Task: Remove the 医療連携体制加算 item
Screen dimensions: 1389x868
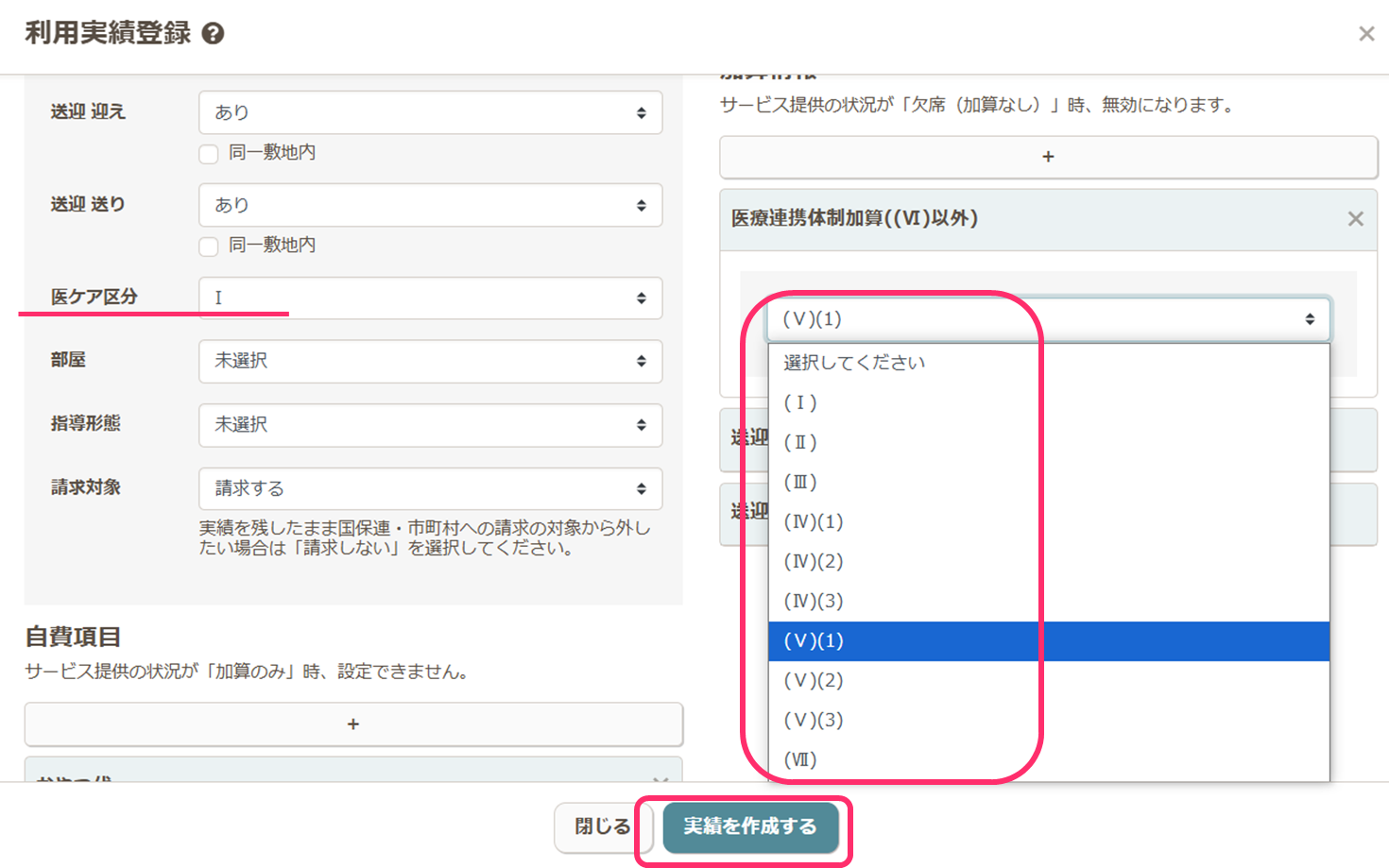Action: (1355, 219)
